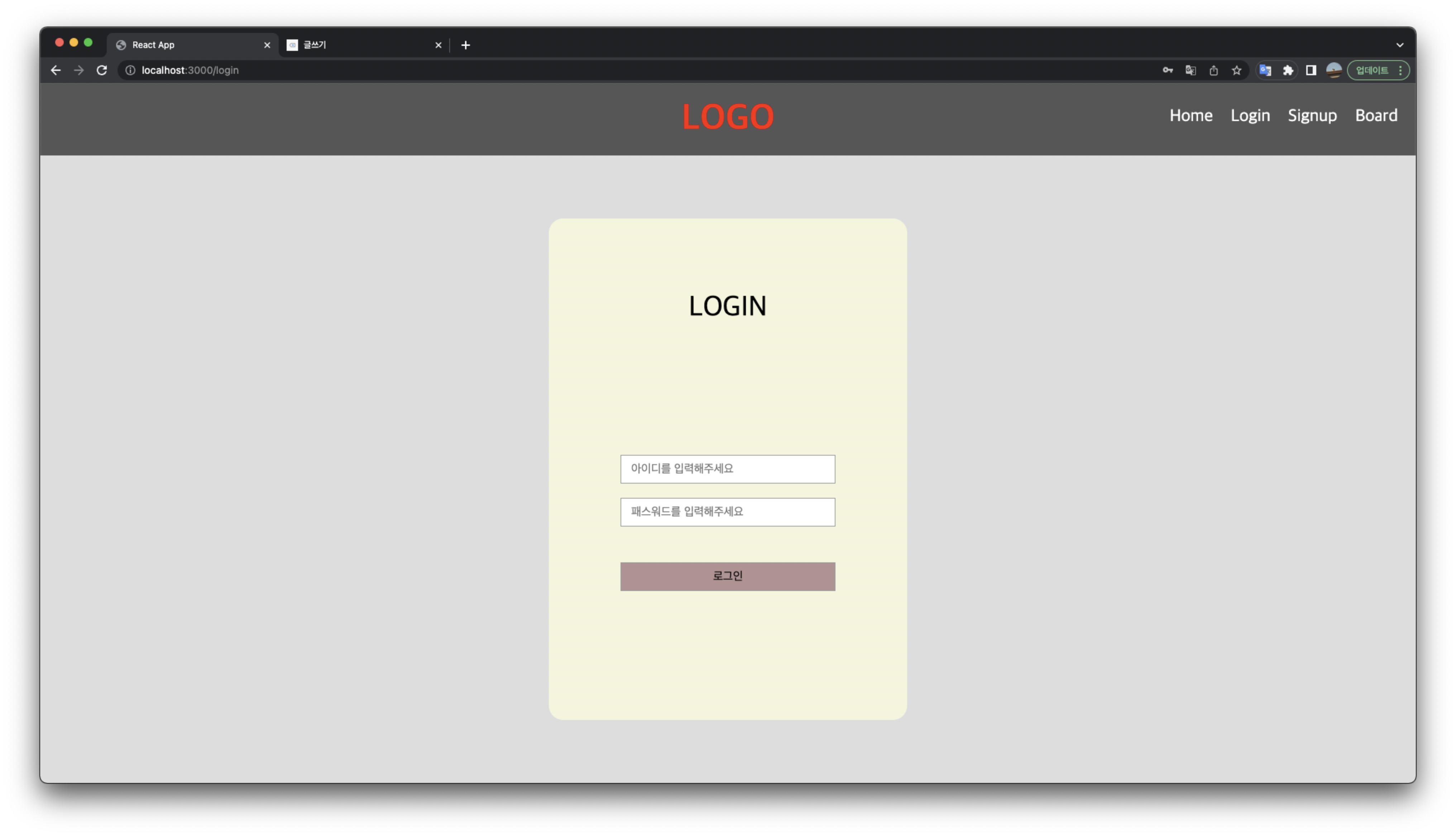
Task: Go to the Board page
Action: 1376,115
